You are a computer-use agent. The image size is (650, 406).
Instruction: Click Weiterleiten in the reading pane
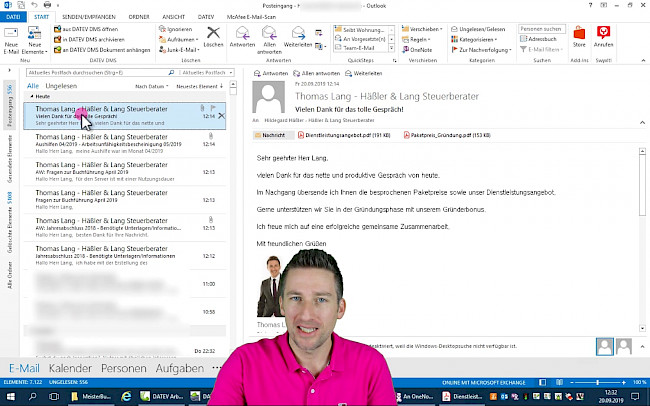coord(364,73)
